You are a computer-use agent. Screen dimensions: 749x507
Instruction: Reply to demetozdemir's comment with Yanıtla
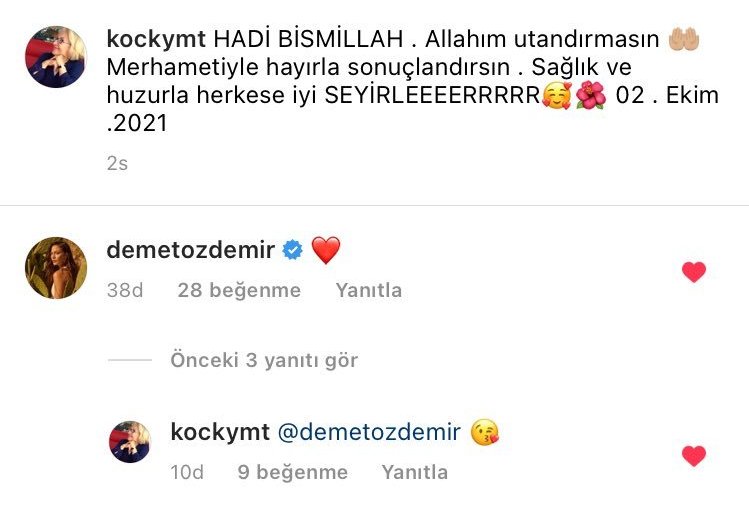(x=368, y=290)
